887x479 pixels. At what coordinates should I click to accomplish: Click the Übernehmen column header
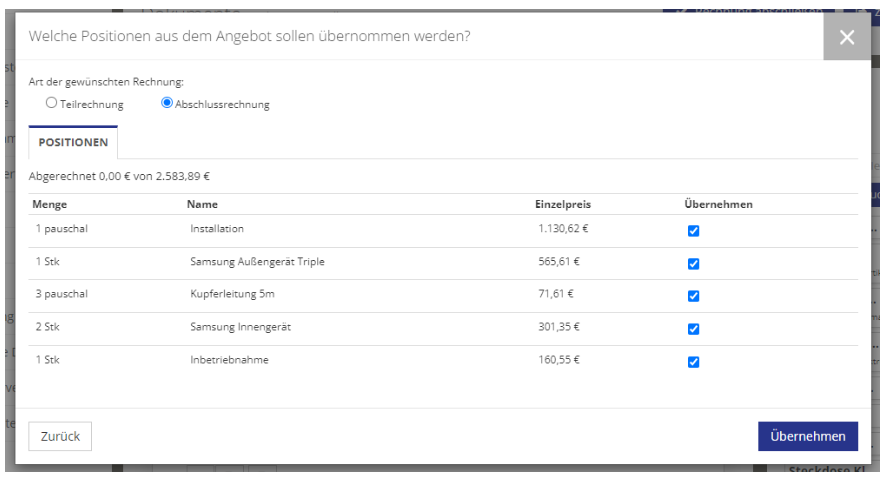tap(718, 204)
